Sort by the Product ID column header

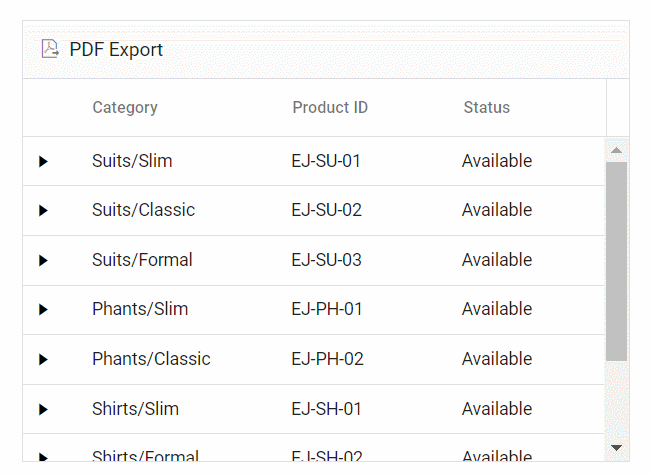(x=330, y=108)
